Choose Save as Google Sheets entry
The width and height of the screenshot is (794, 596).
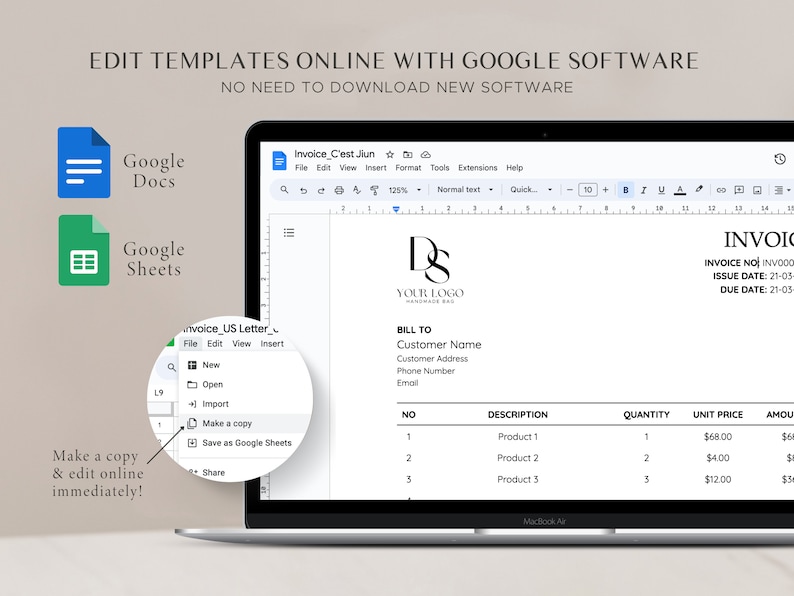pos(245,443)
